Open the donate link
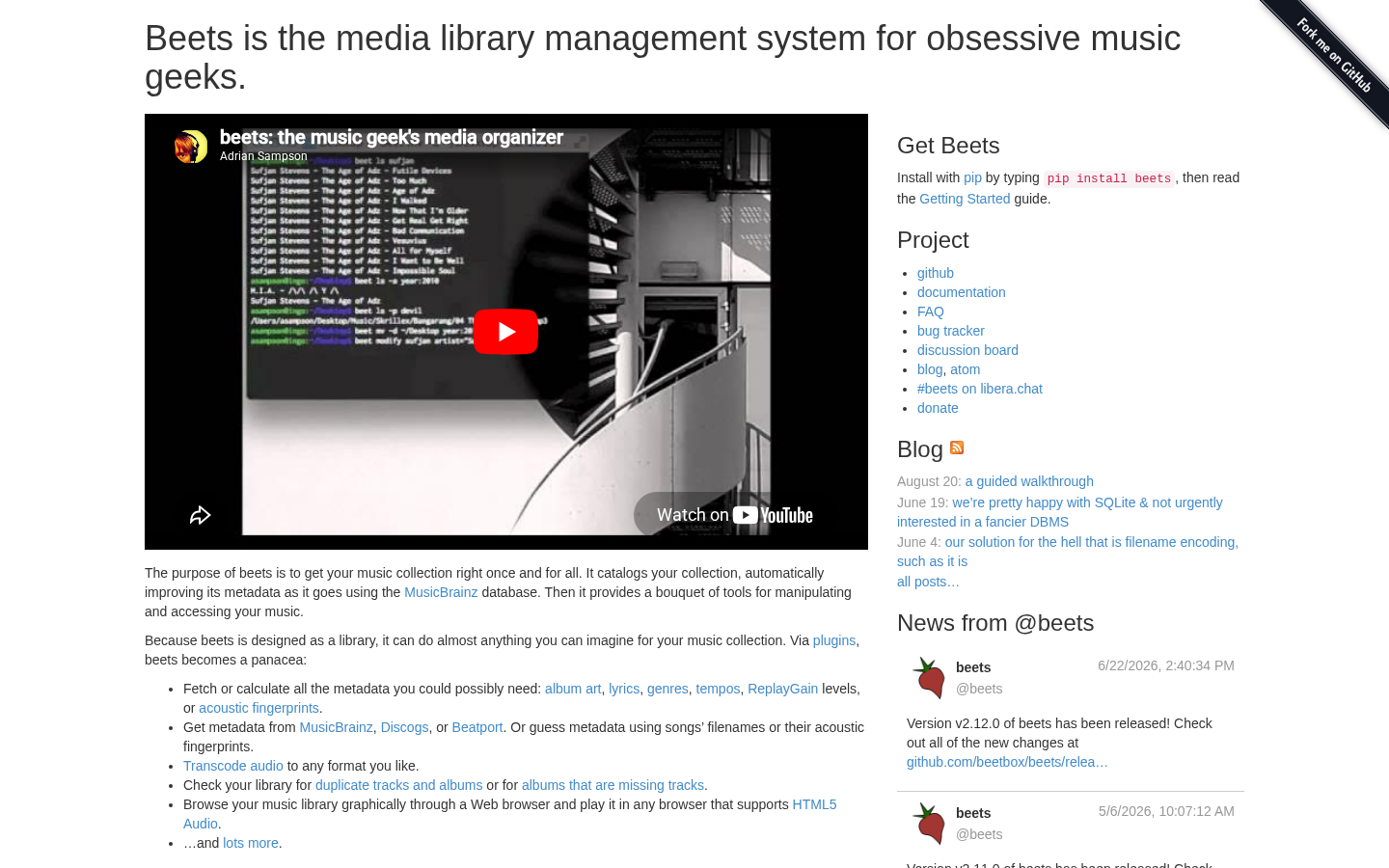The height and width of the screenshot is (868, 1389). (x=938, y=408)
